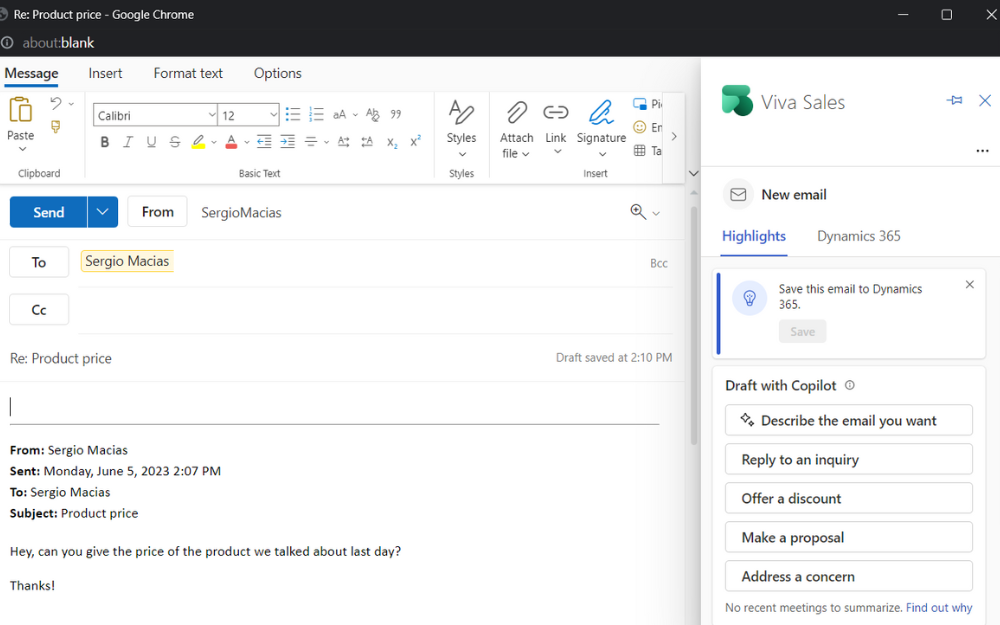Click the Draft with Copilot info icon
The height and width of the screenshot is (625, 1000).
[x=849, y=385]
